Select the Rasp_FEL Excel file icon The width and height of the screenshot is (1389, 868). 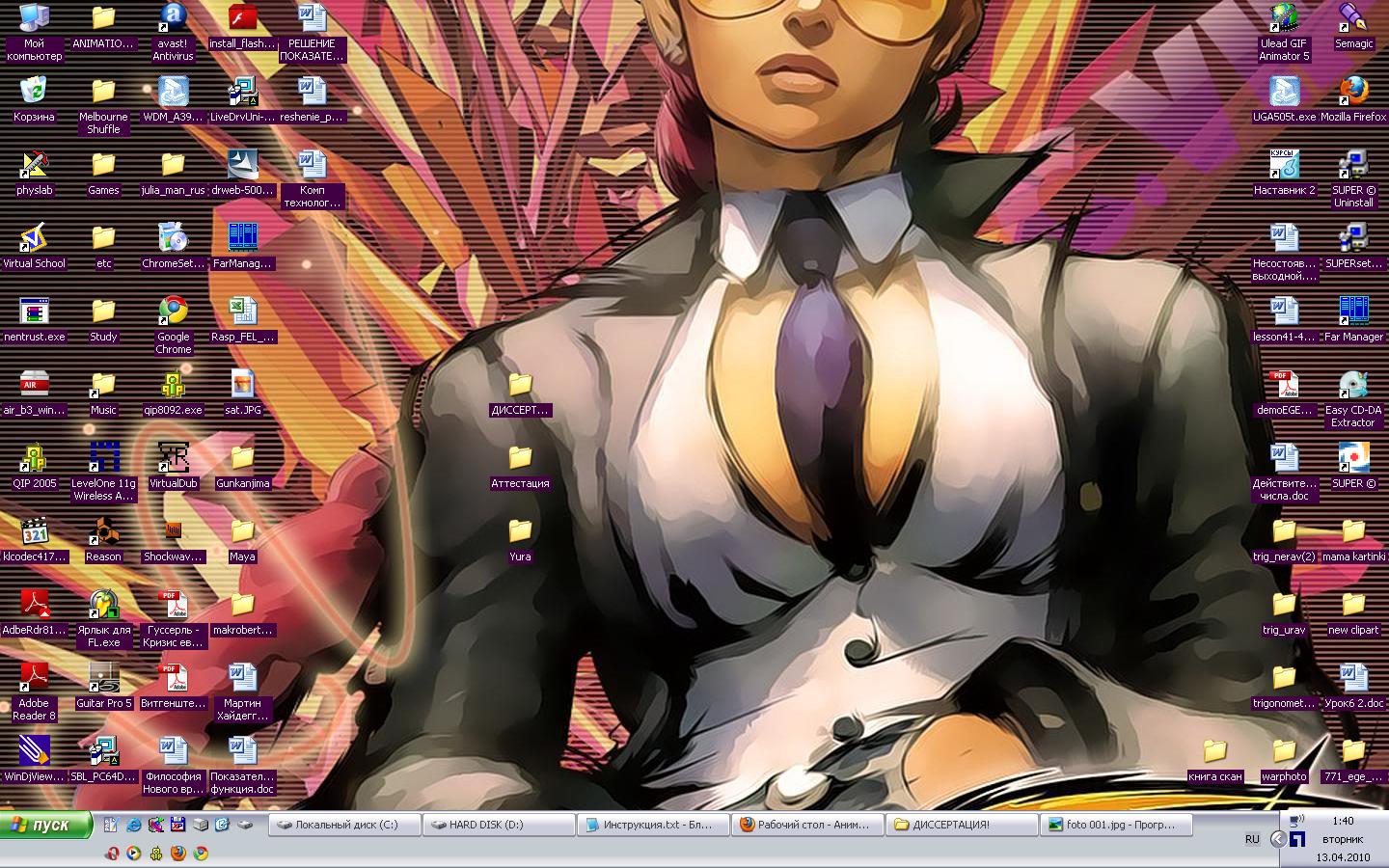[x=242, y=319]
